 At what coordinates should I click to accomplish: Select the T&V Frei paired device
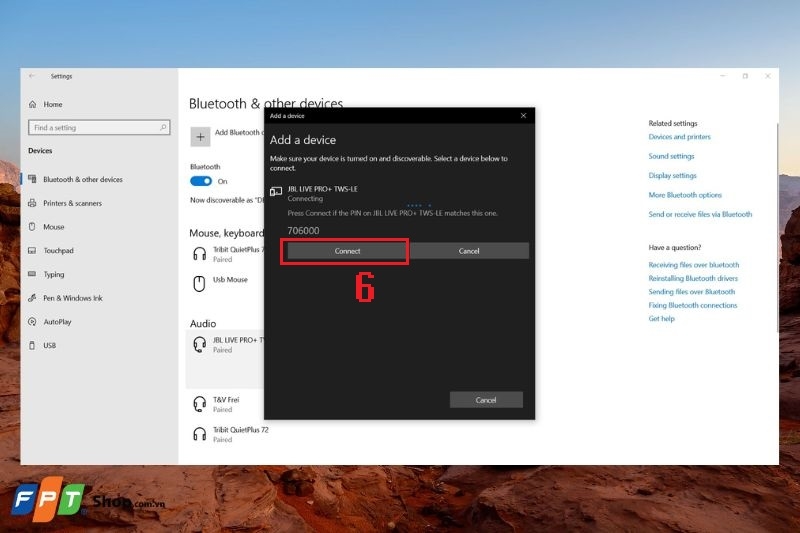(226, 404)
